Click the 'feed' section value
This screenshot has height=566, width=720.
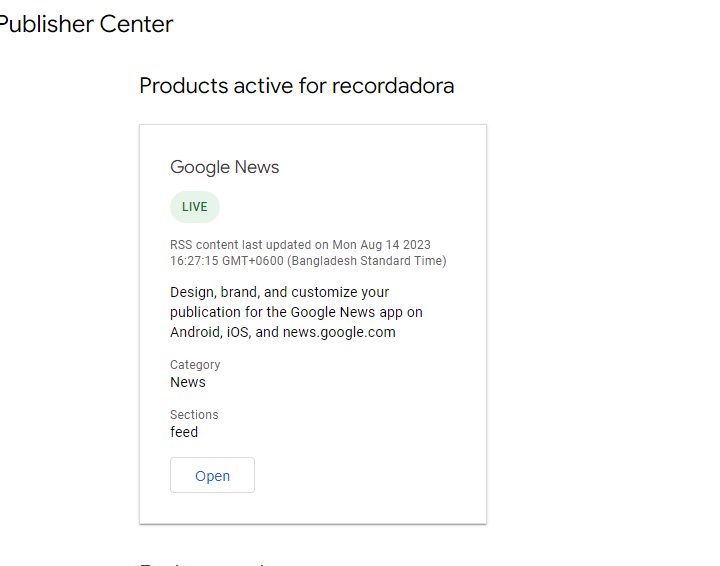coord(184,432)
